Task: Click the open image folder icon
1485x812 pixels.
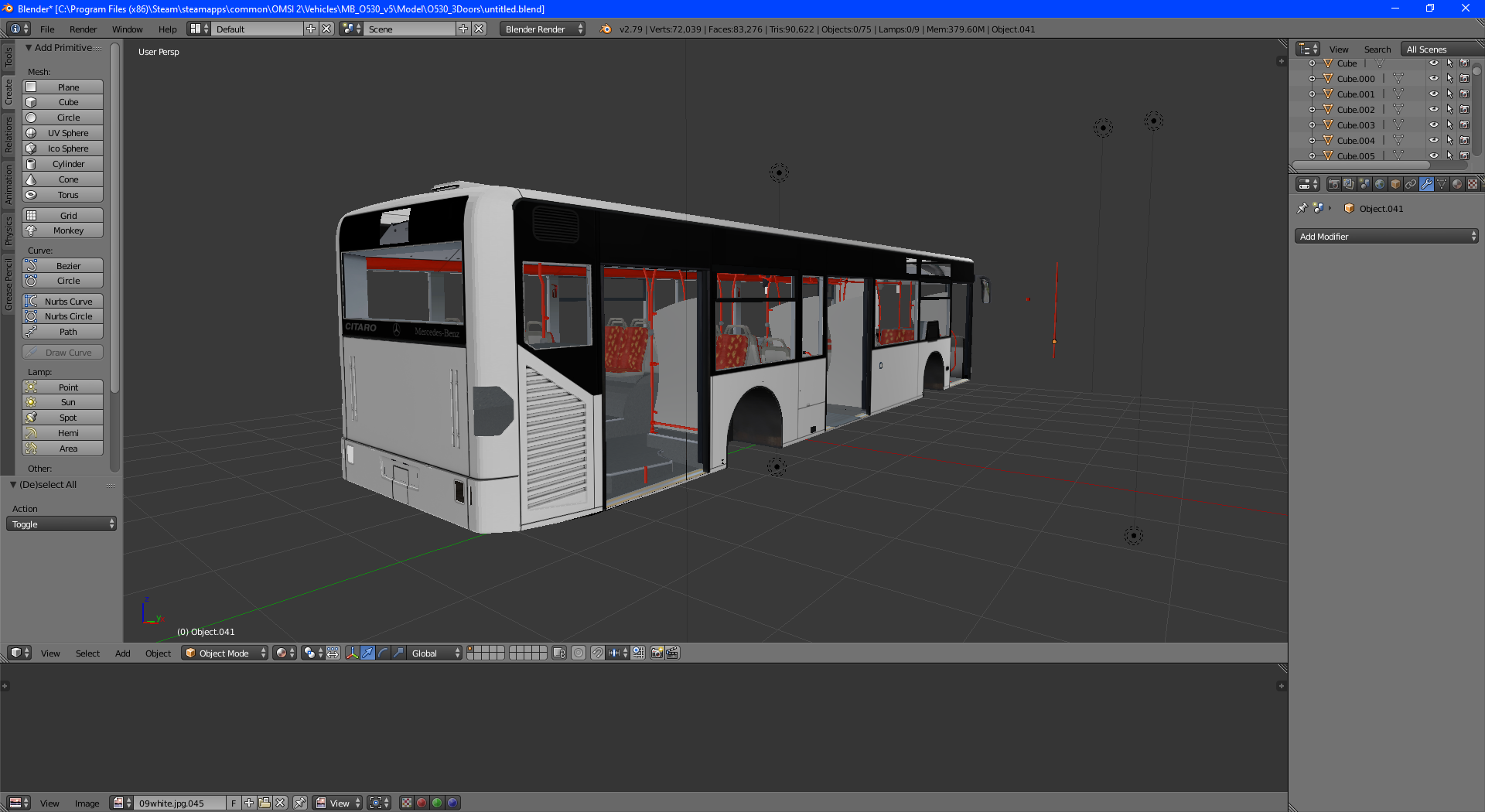Action: 265,803
